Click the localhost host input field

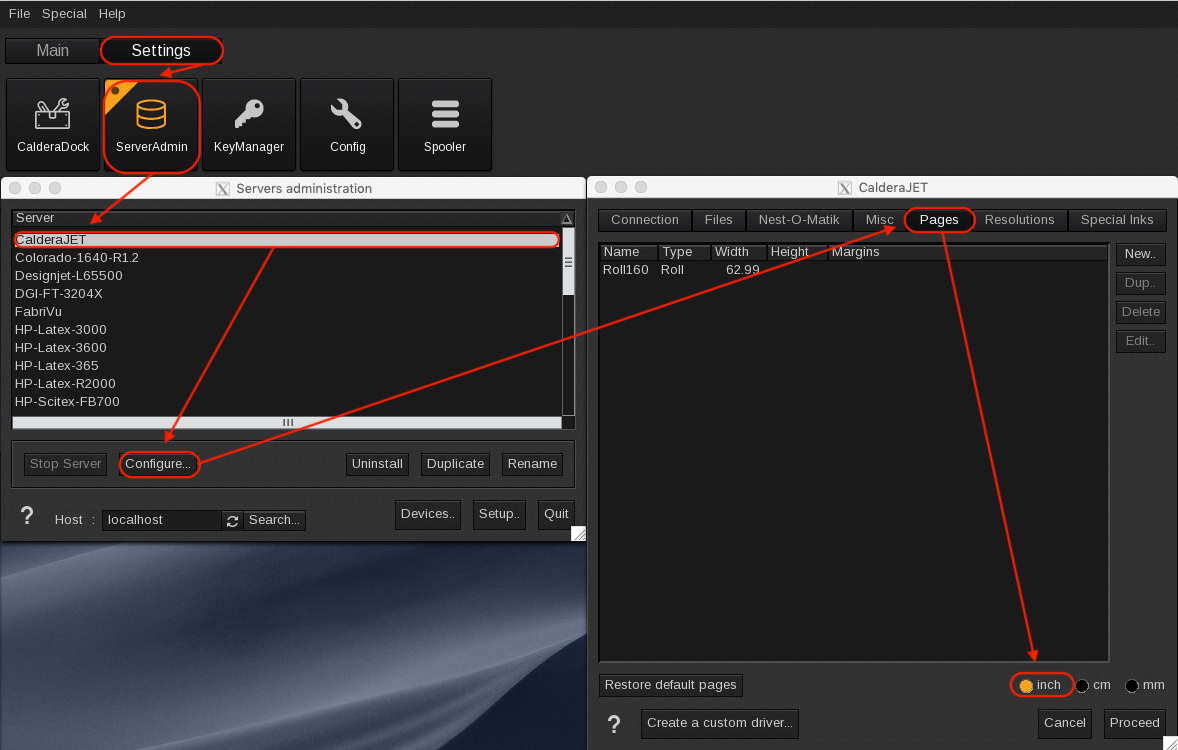pos(160,520)
